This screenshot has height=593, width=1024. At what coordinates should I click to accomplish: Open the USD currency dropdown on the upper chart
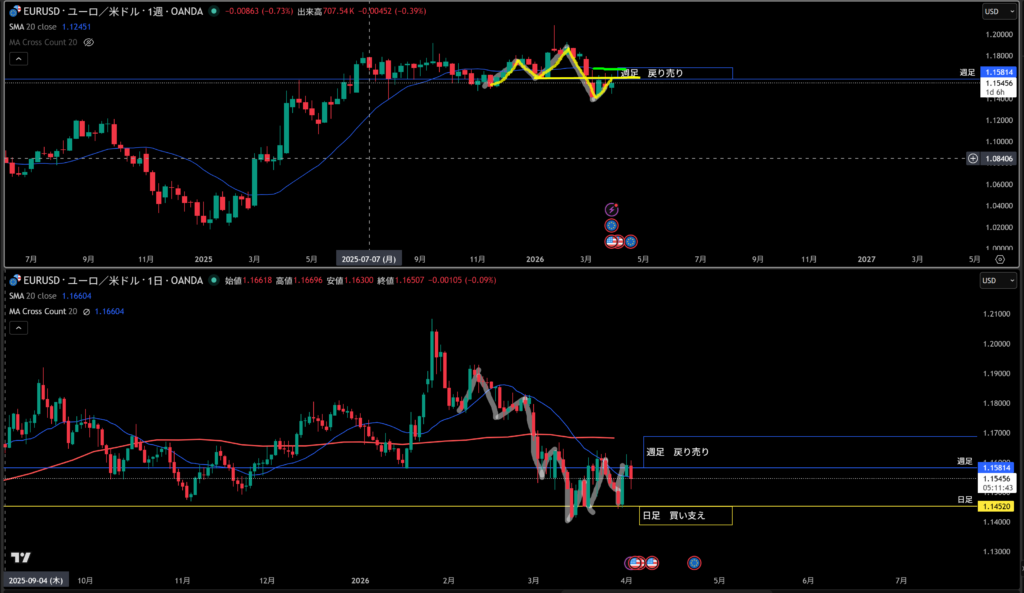point(993,12)
